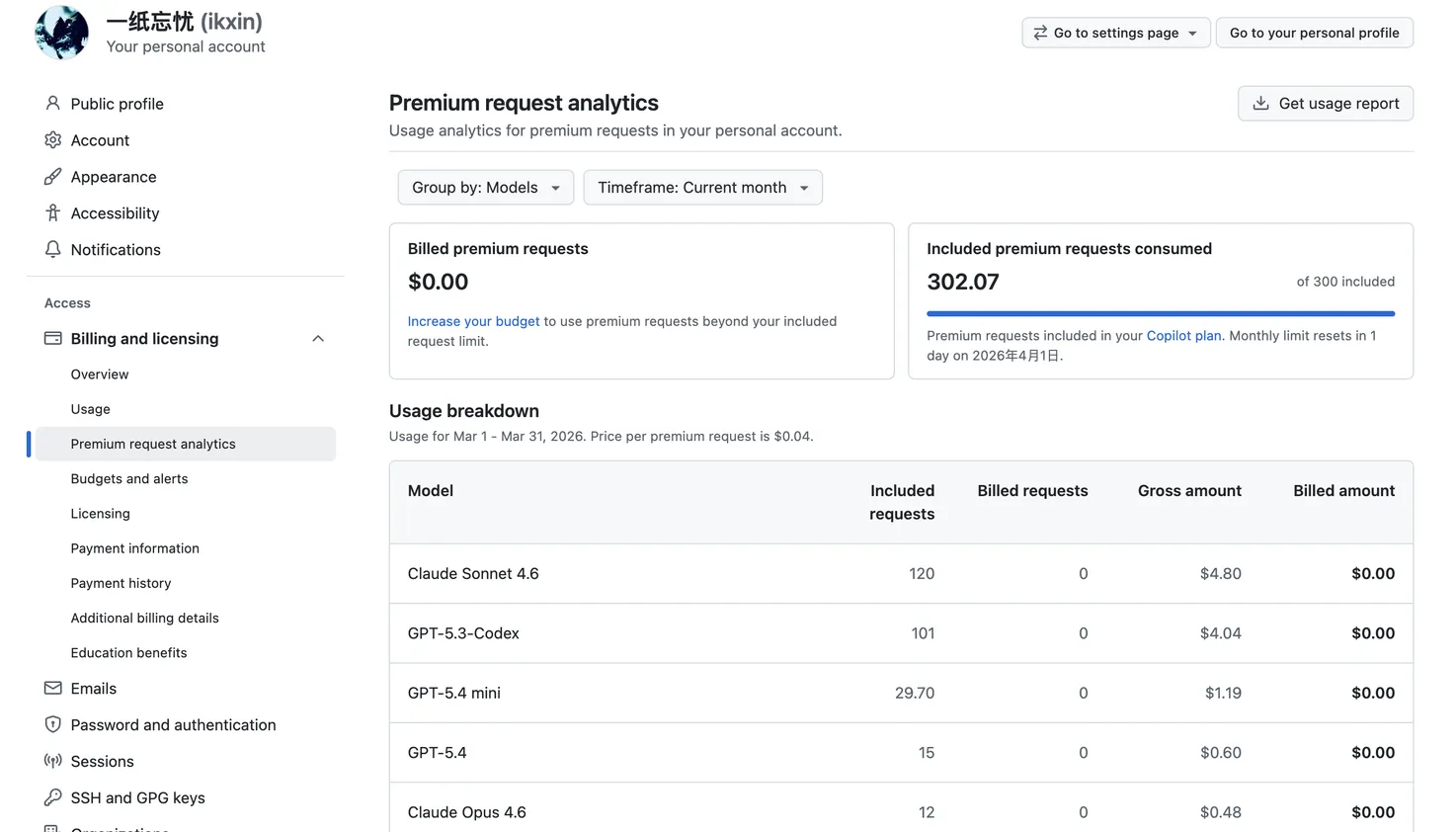Viewport: 1456px width, 832px height.
Task: Click the 29.70 included requests value
Action: tap(915, 694)
